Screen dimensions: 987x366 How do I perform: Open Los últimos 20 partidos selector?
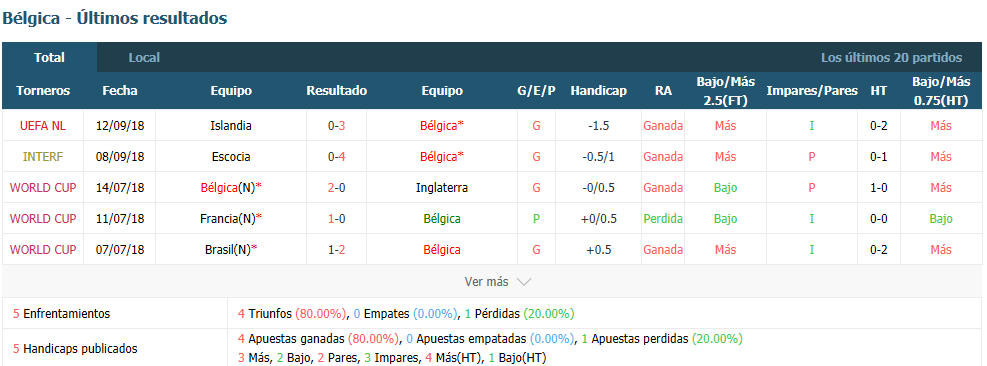coord(891,57)
